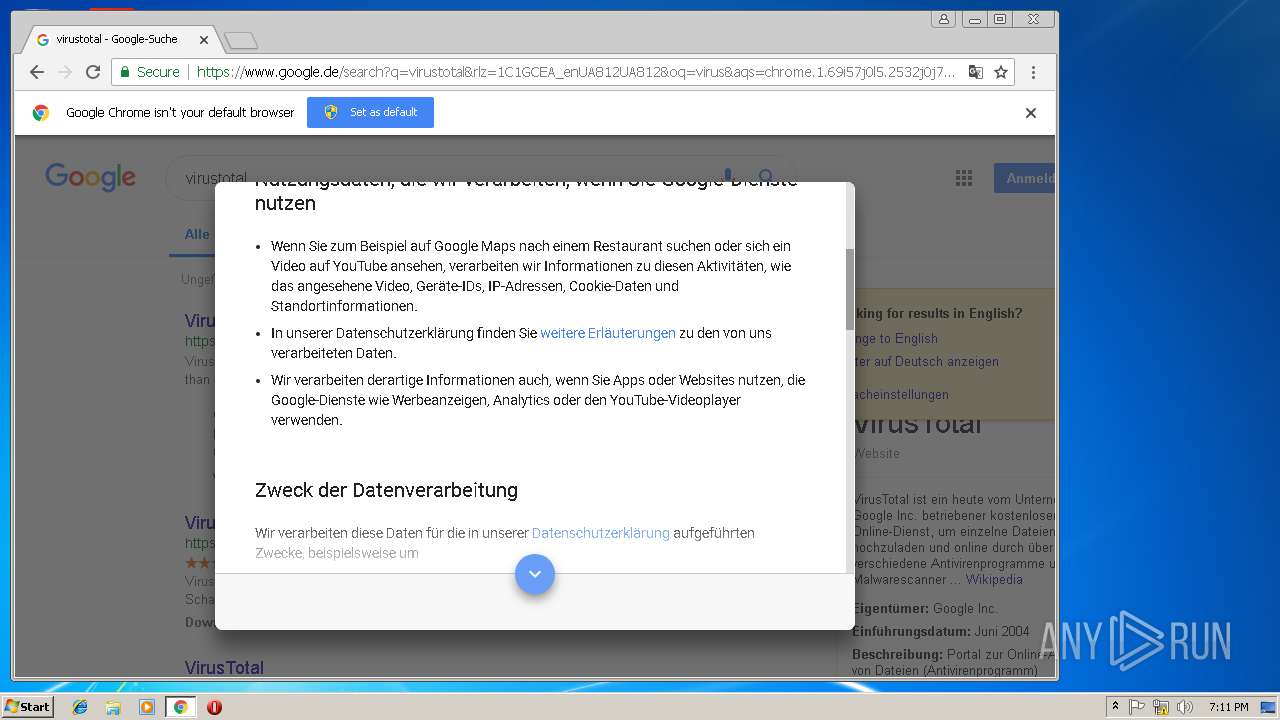1280x720 pixels.
Task: Click the green Secure padlock icon
Action: pos(125,72)
